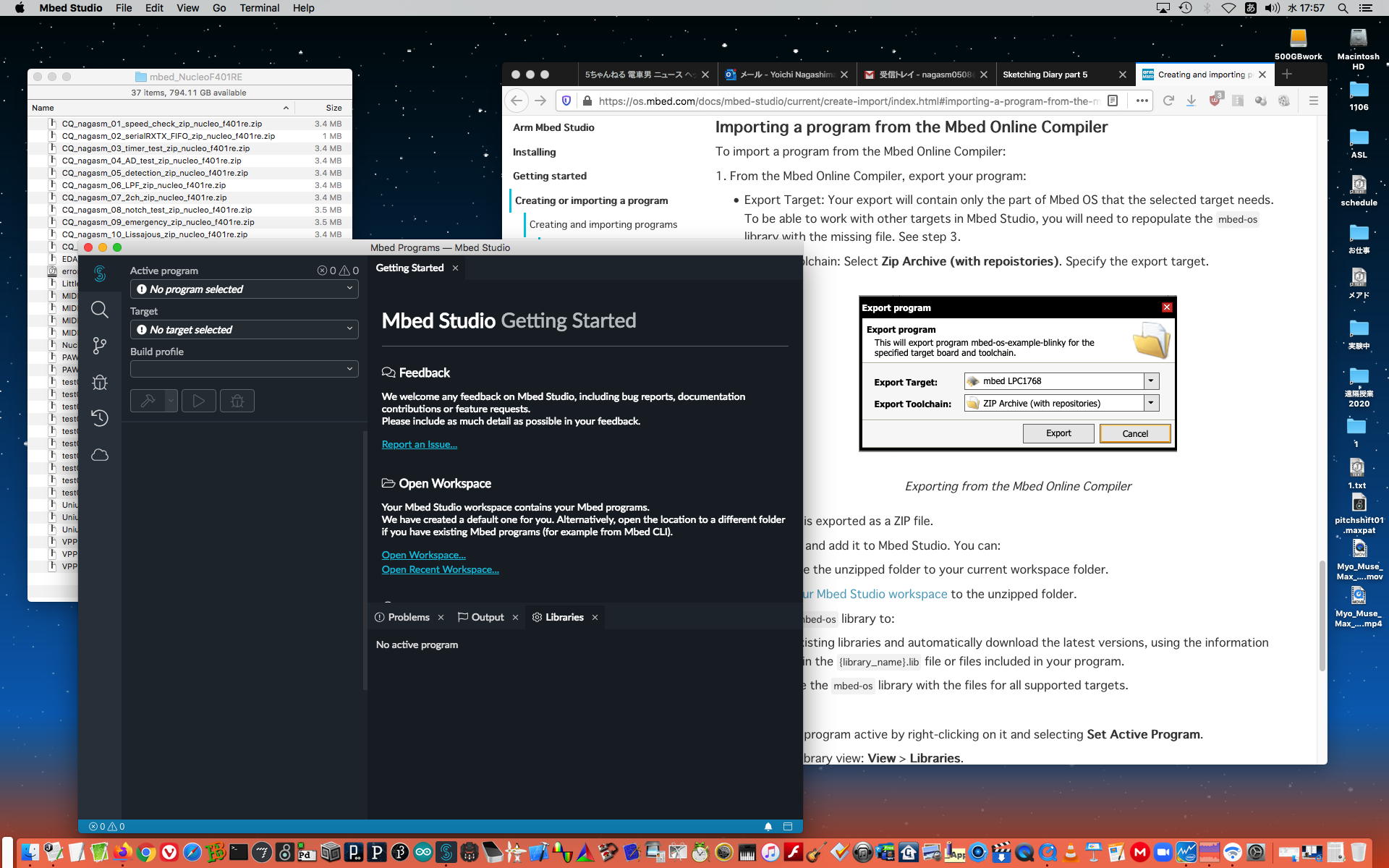Image resolution: width=1389 pixels, height=868 pixels.
Task: Click the notification bell in status bar
Action: [768, 826]
